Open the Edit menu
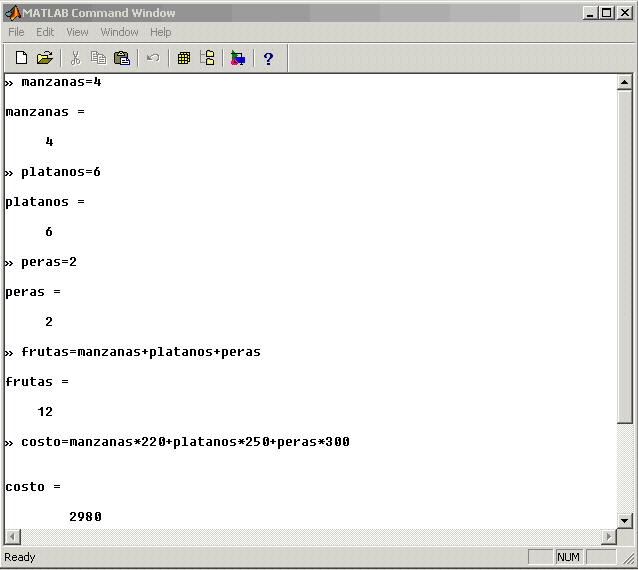Screen dimensions: 638x570 point(45,32)
